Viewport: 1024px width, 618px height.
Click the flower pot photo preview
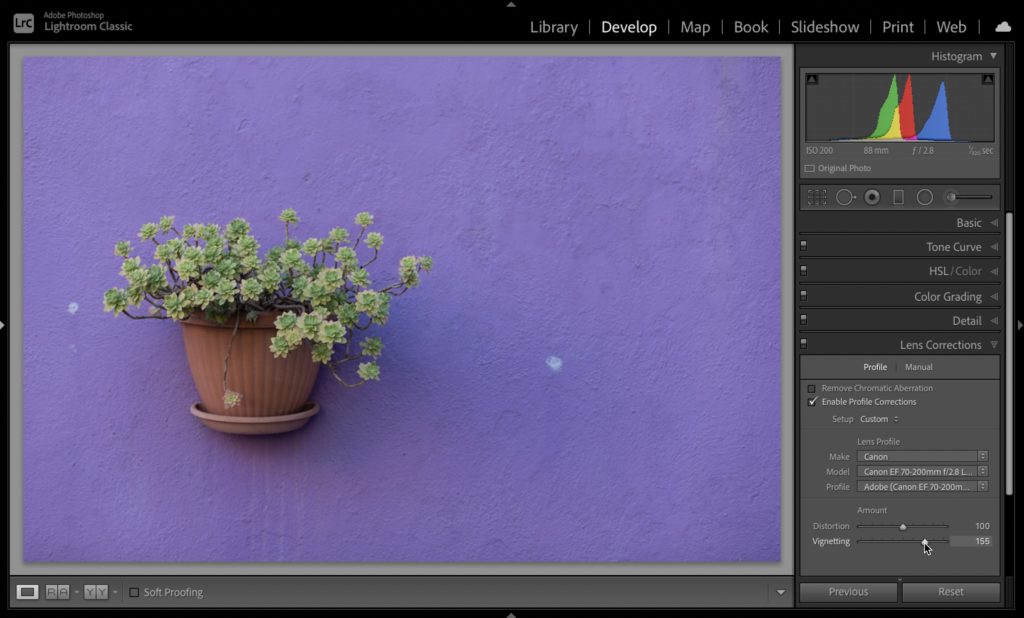[x=402, y=309]
